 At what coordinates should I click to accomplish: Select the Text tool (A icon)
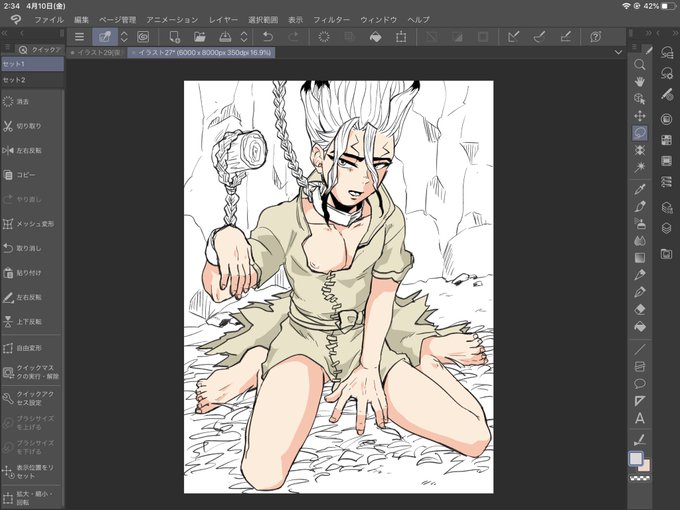coord(639,418)
